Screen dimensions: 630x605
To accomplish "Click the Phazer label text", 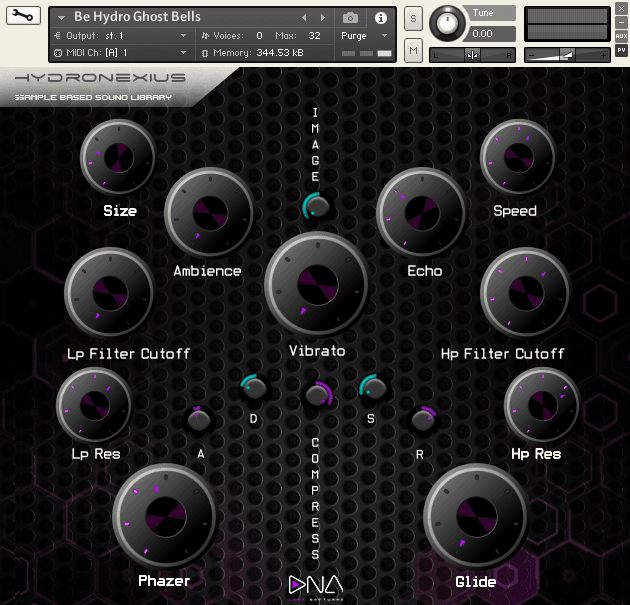I will tap(164, 580).
